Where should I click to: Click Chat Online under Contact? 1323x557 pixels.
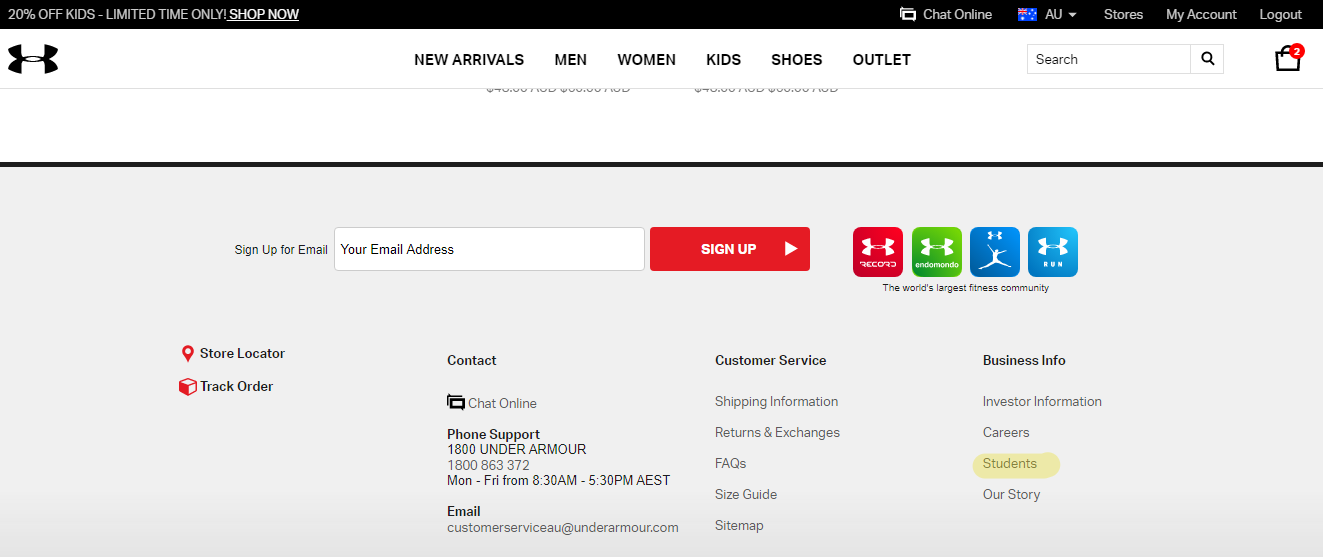[x=502, y=403]
